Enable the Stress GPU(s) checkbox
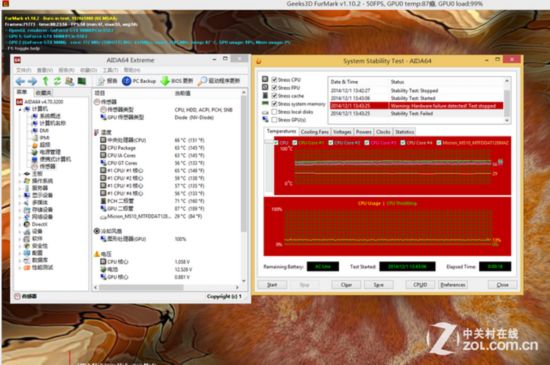Viewport: 550px width, 365px height. click(x=274, y=120)
